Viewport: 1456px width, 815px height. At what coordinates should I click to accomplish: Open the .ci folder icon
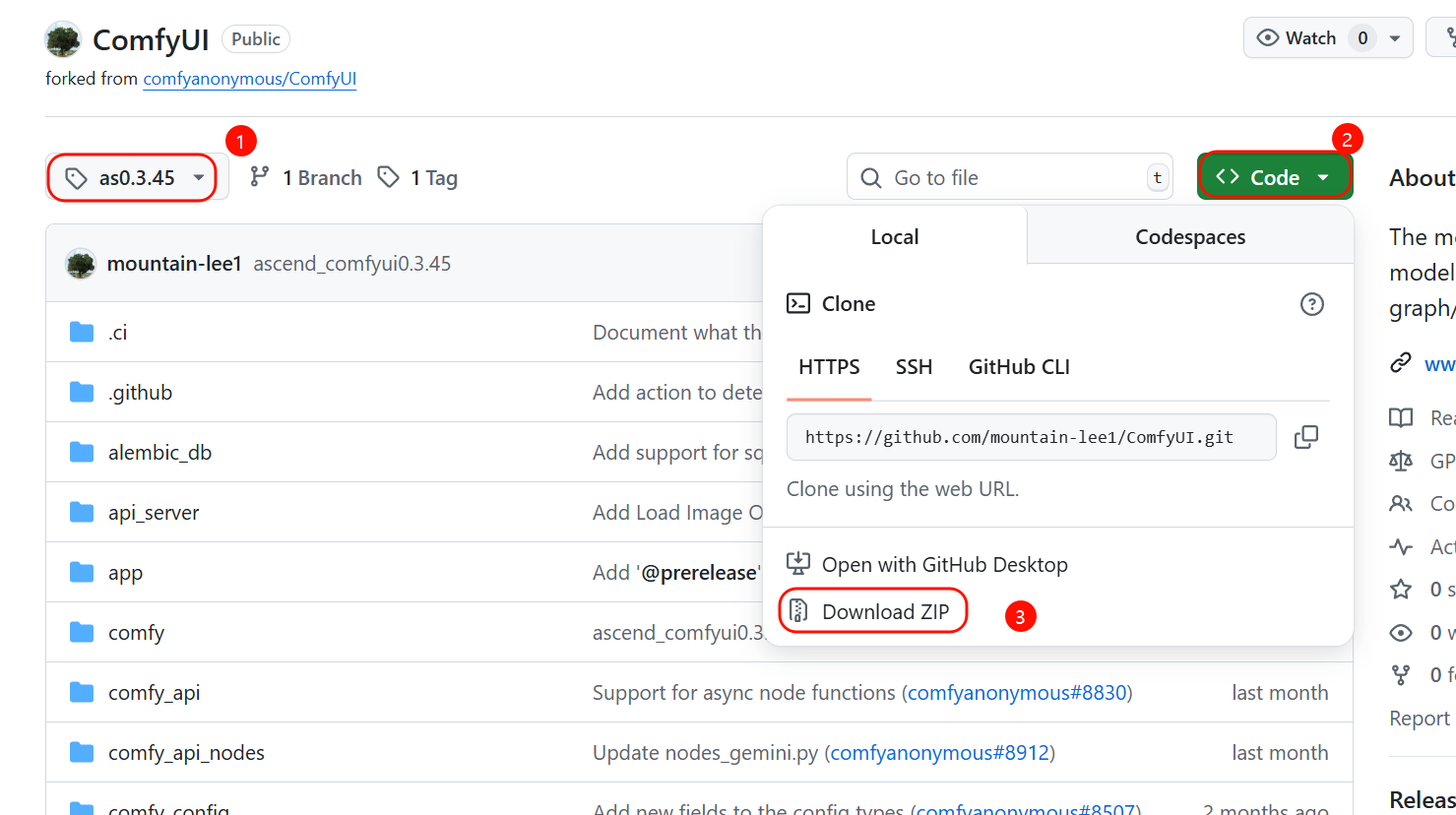tap(82, 333)
